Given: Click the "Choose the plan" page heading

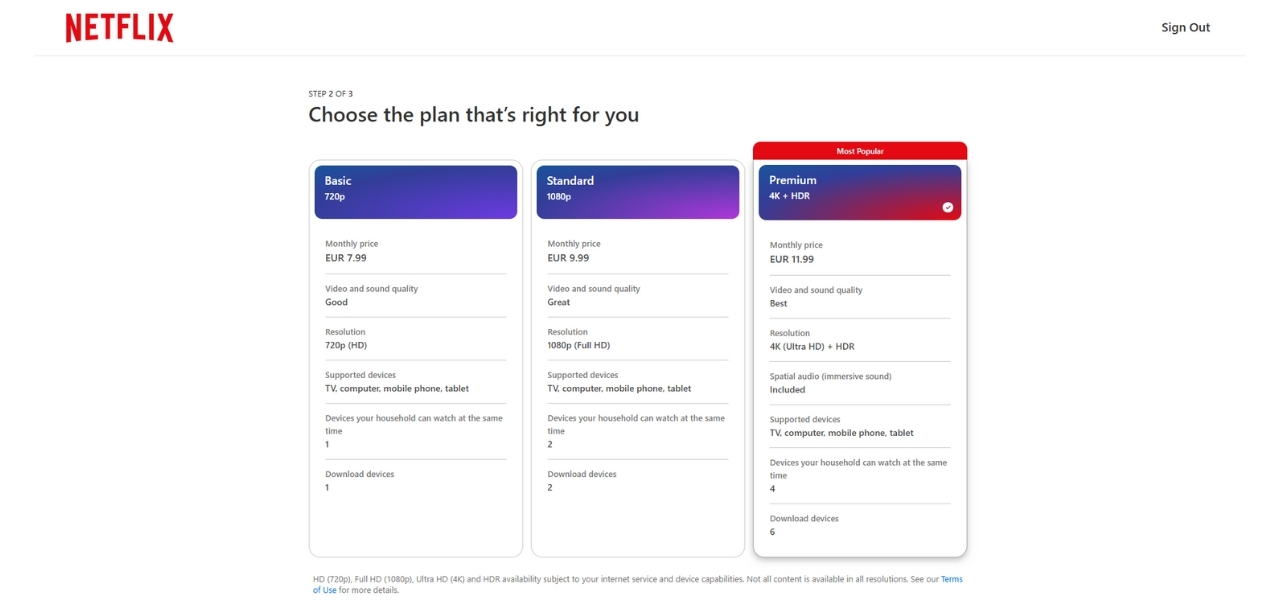Looking at the screenshot, I should (x=473, y=115).
